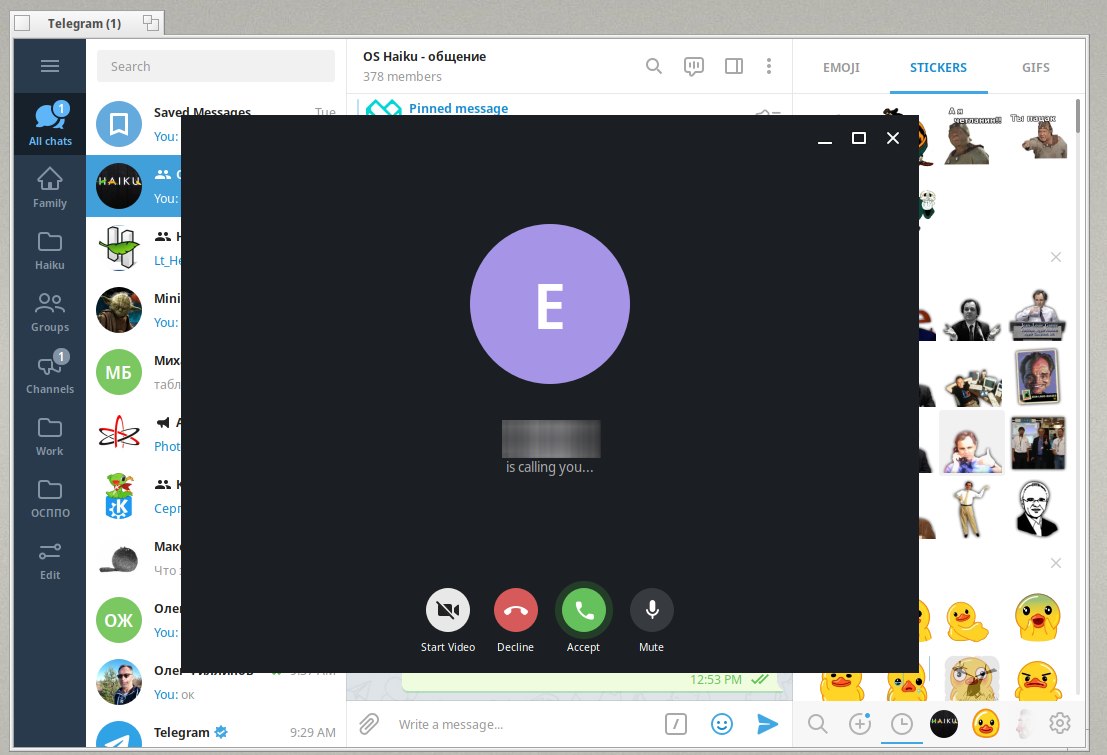The height and width of the screenshot is (755, 1107).
Task: Open the Telegram official chat
Action: 216,732
